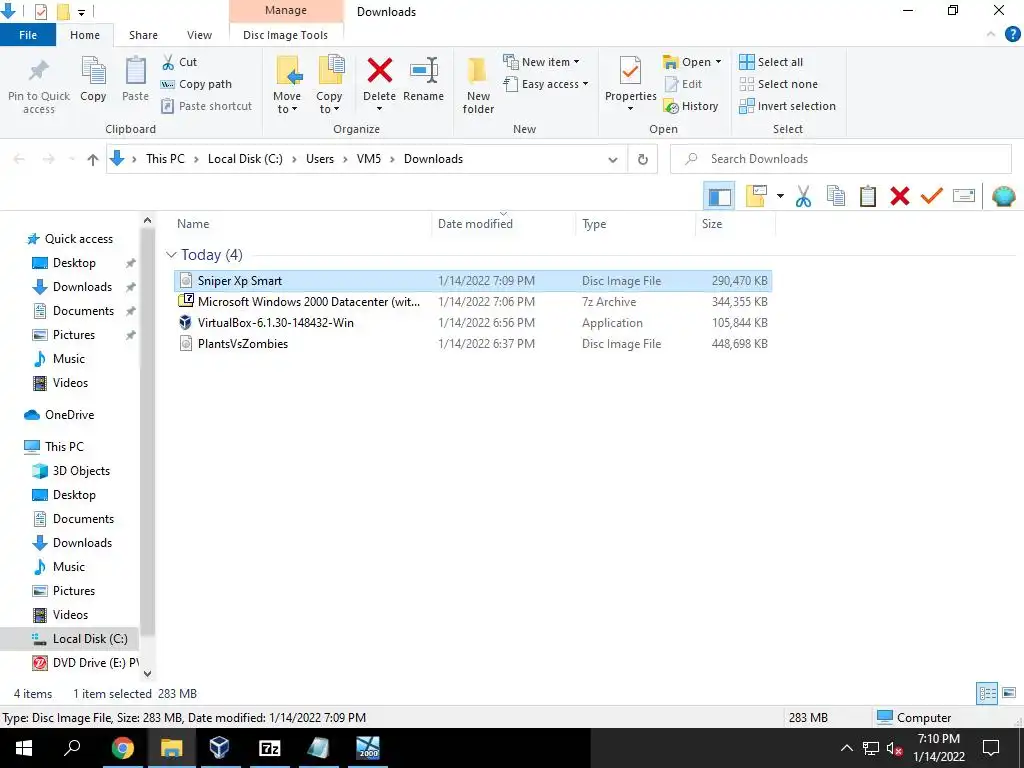Switch to Details view in status bar

click(x=987, y=693)
